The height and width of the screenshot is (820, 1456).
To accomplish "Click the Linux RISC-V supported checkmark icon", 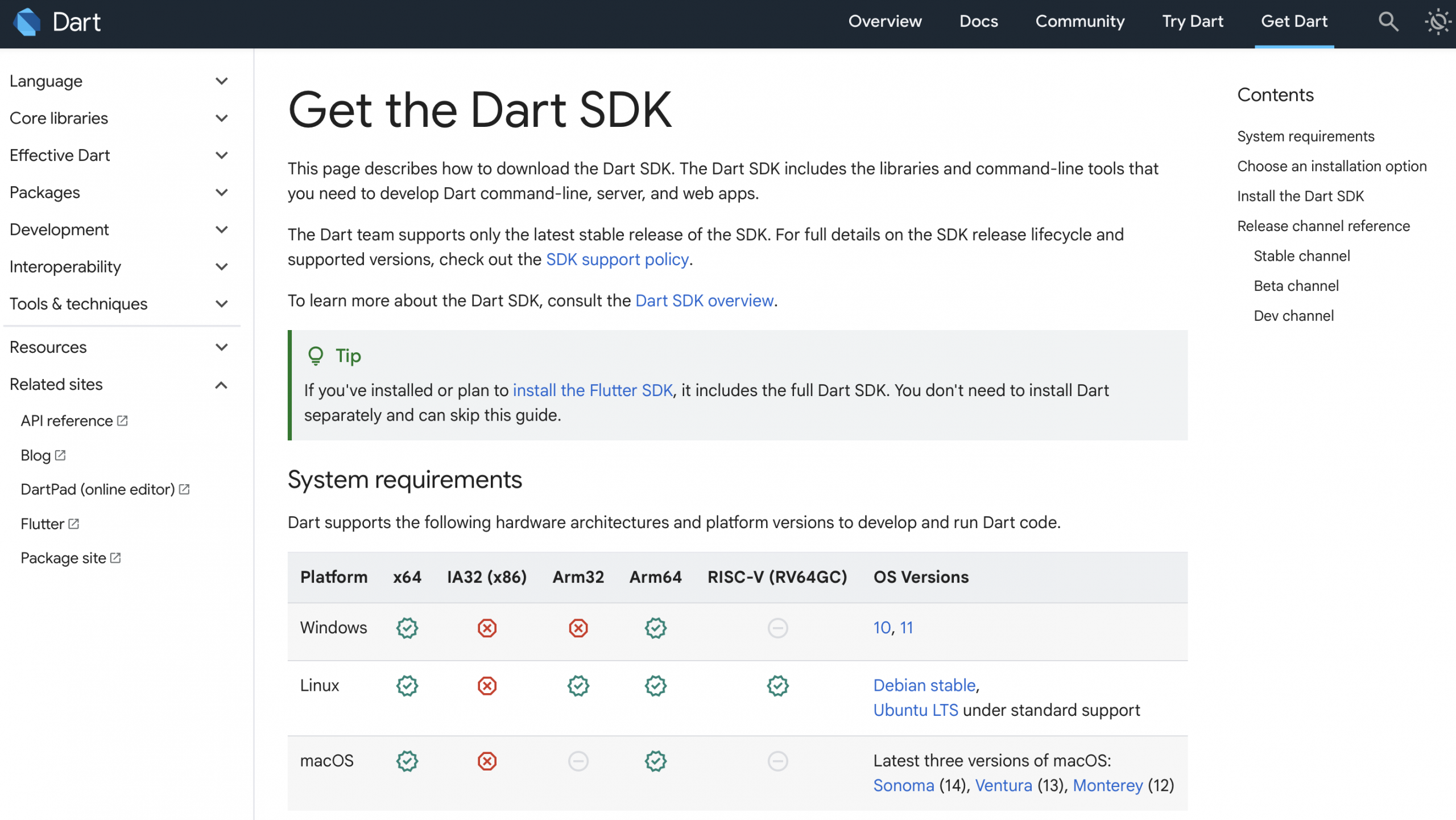I will [777, 686].
